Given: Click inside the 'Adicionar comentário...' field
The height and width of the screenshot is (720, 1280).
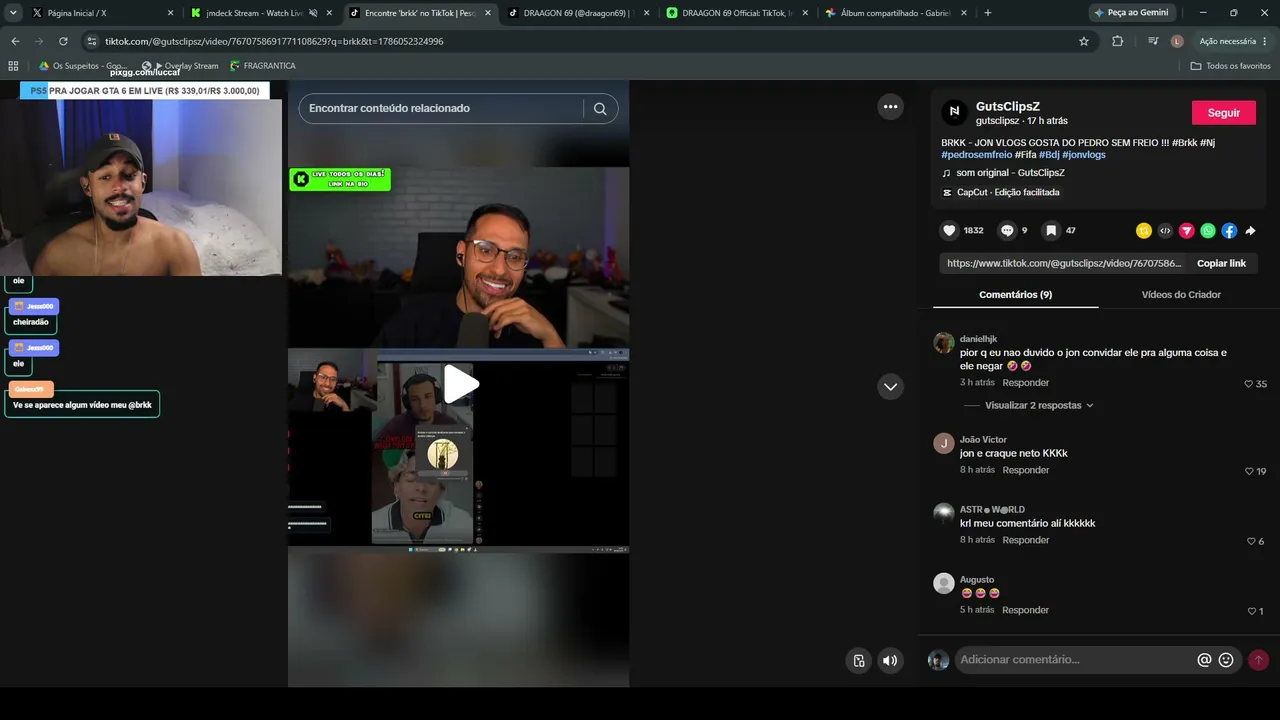Looking at the screenshot, I should pos(1075,660).
